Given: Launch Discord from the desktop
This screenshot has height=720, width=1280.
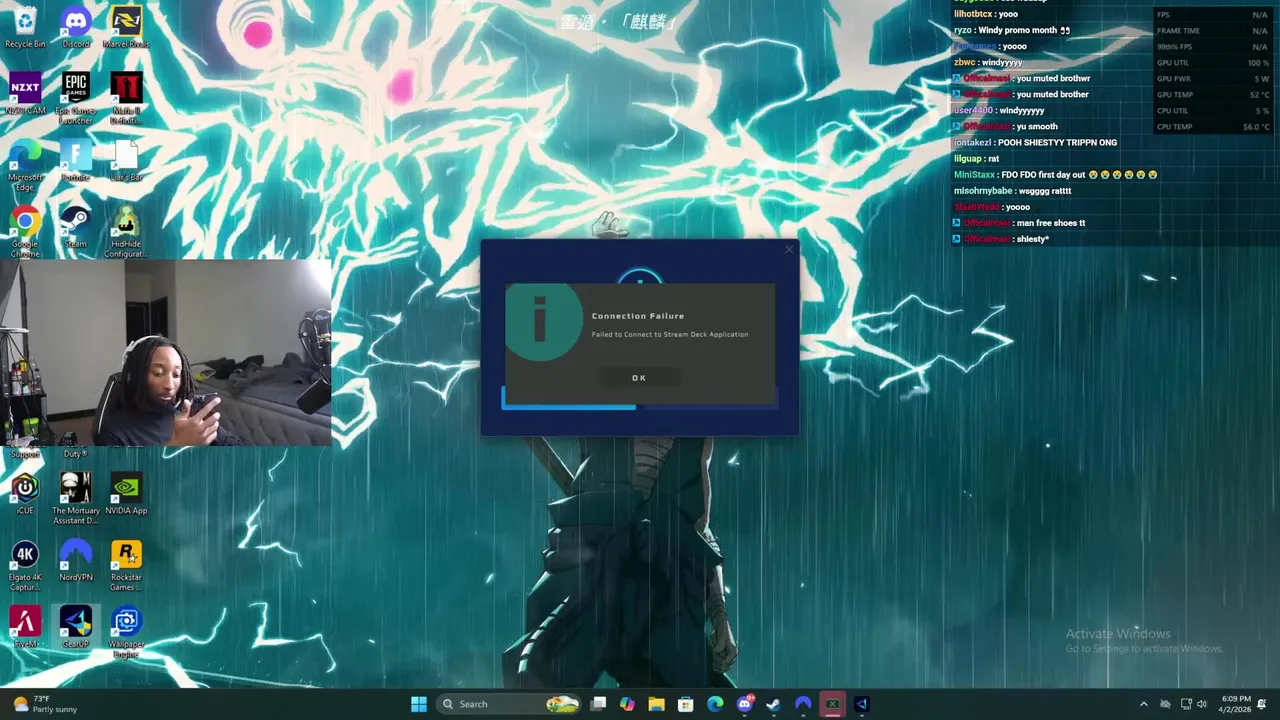Looking at the screenshot, I should click(76, 27).
